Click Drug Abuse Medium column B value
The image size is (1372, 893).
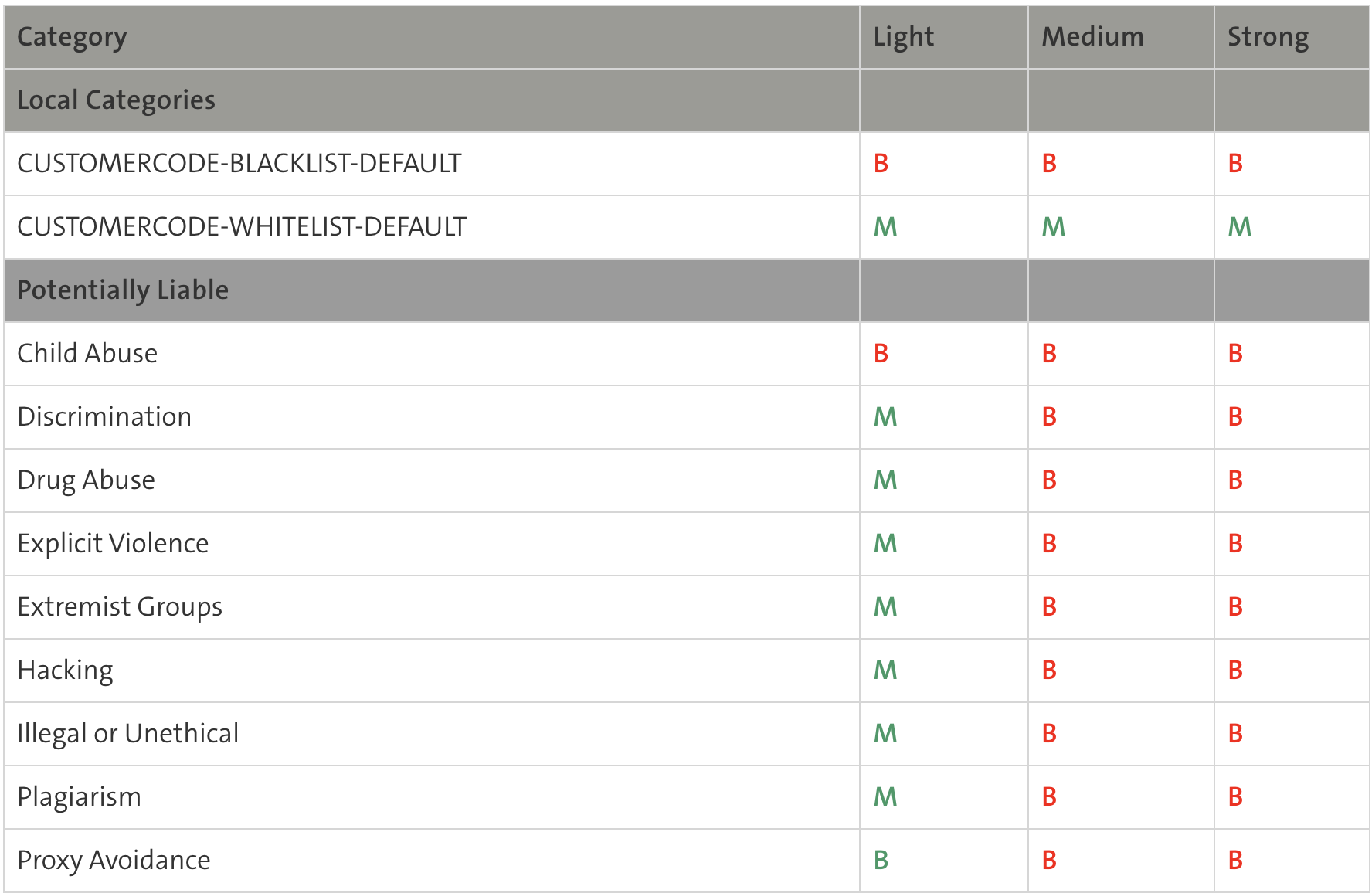[x=1049, y=480]
